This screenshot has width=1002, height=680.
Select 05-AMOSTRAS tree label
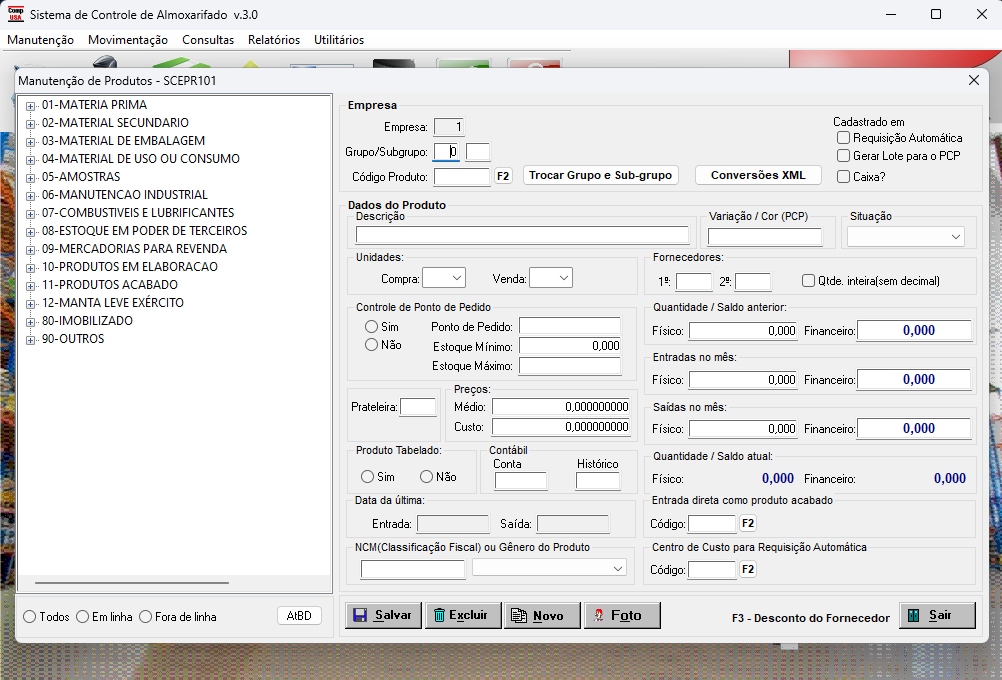pyautogui.click(x=81, y=177)
